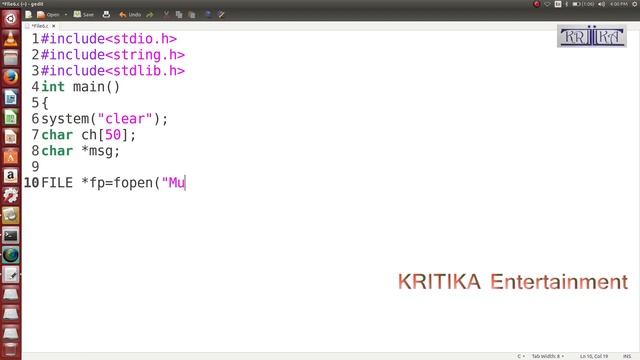This screenshot has height=360, width=640.
Task: Open the battery indicator menu
Action: [583, 4]
